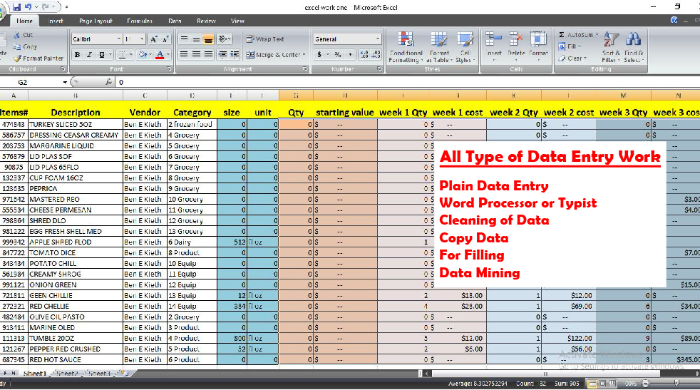Screen dimensions: 700x390
Task: Open the Insert Function button
Action: click(108, 82)
